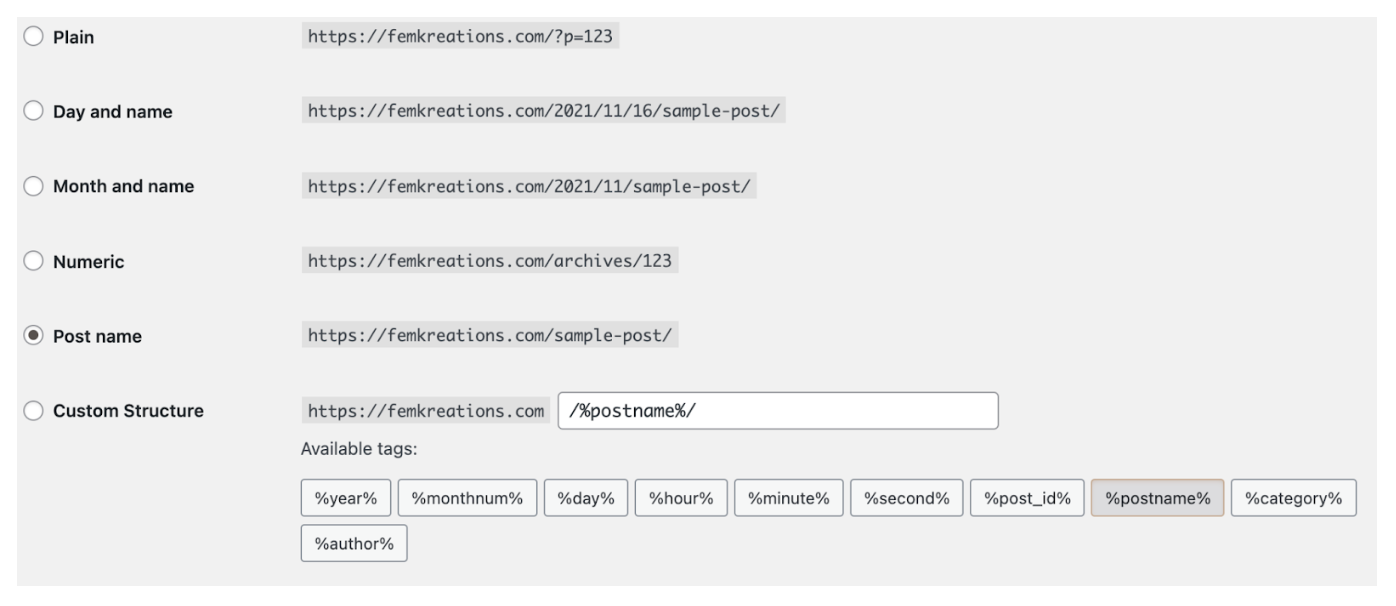Click the Available tags label
Image resolution: width=1396 pixels, height=606 pixels.
(x=359, y=449)
